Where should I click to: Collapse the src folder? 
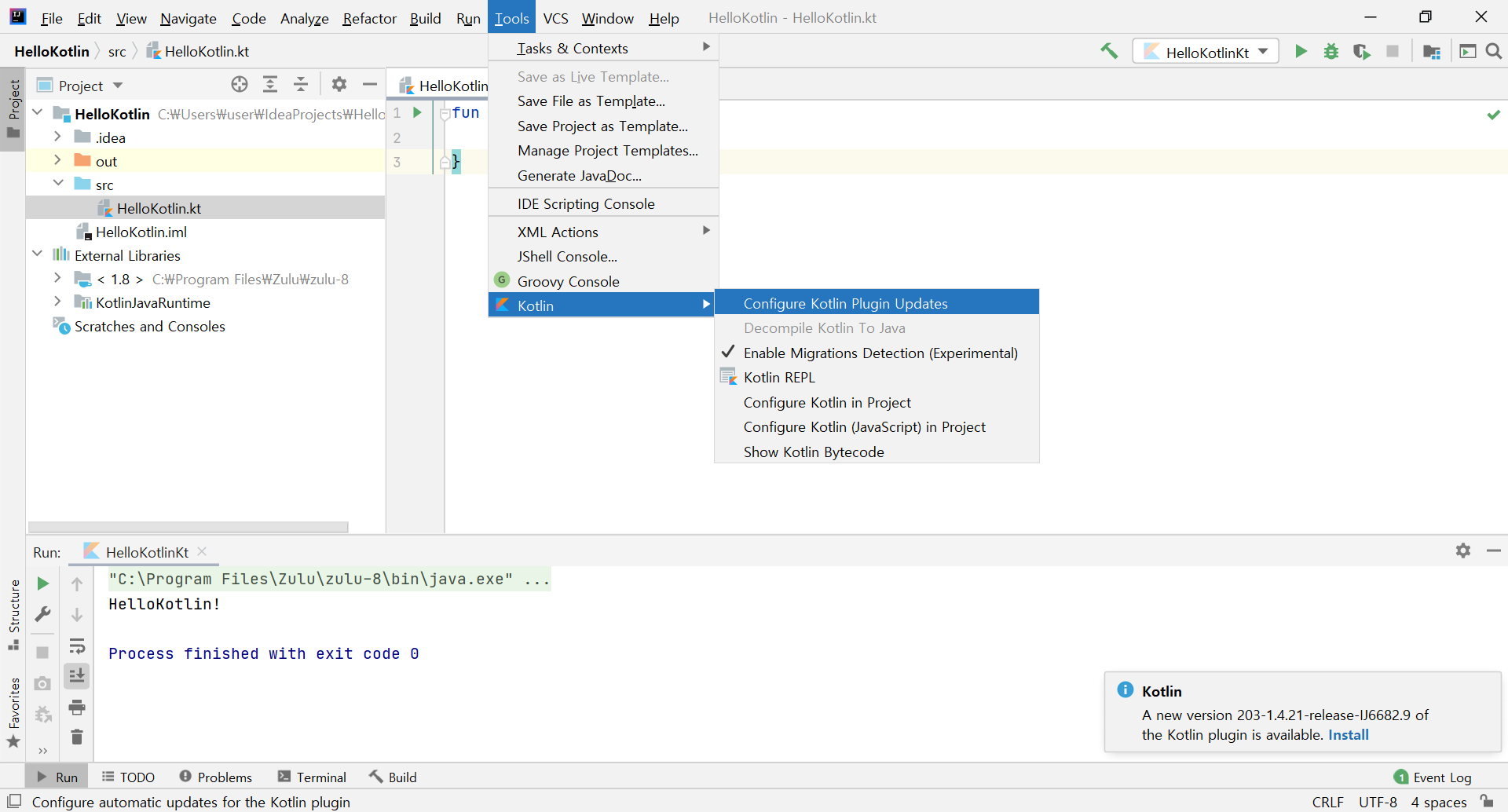[57, 184]
